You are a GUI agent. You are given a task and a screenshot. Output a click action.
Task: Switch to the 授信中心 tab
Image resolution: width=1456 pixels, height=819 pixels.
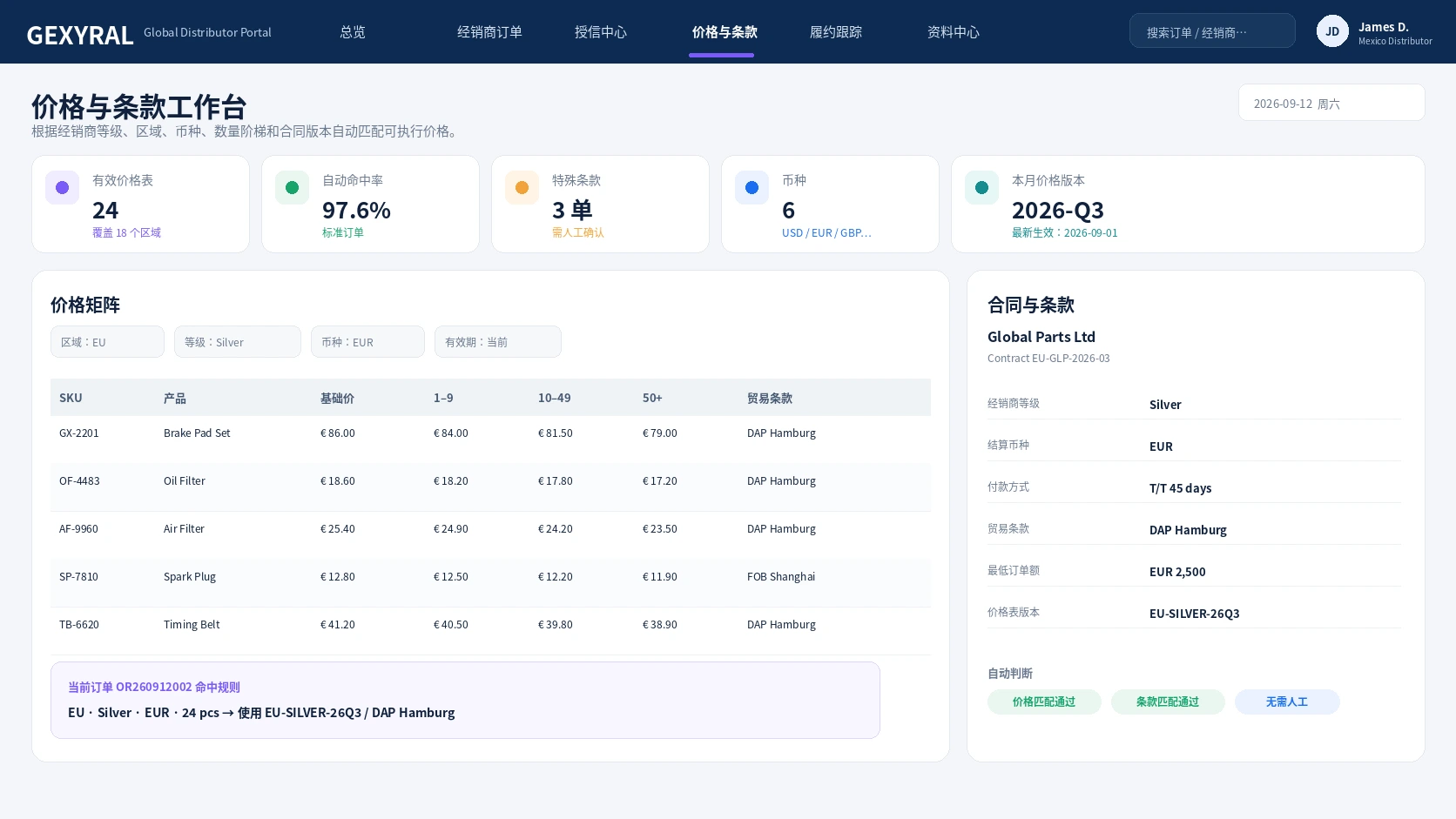(x=601, y=32)
